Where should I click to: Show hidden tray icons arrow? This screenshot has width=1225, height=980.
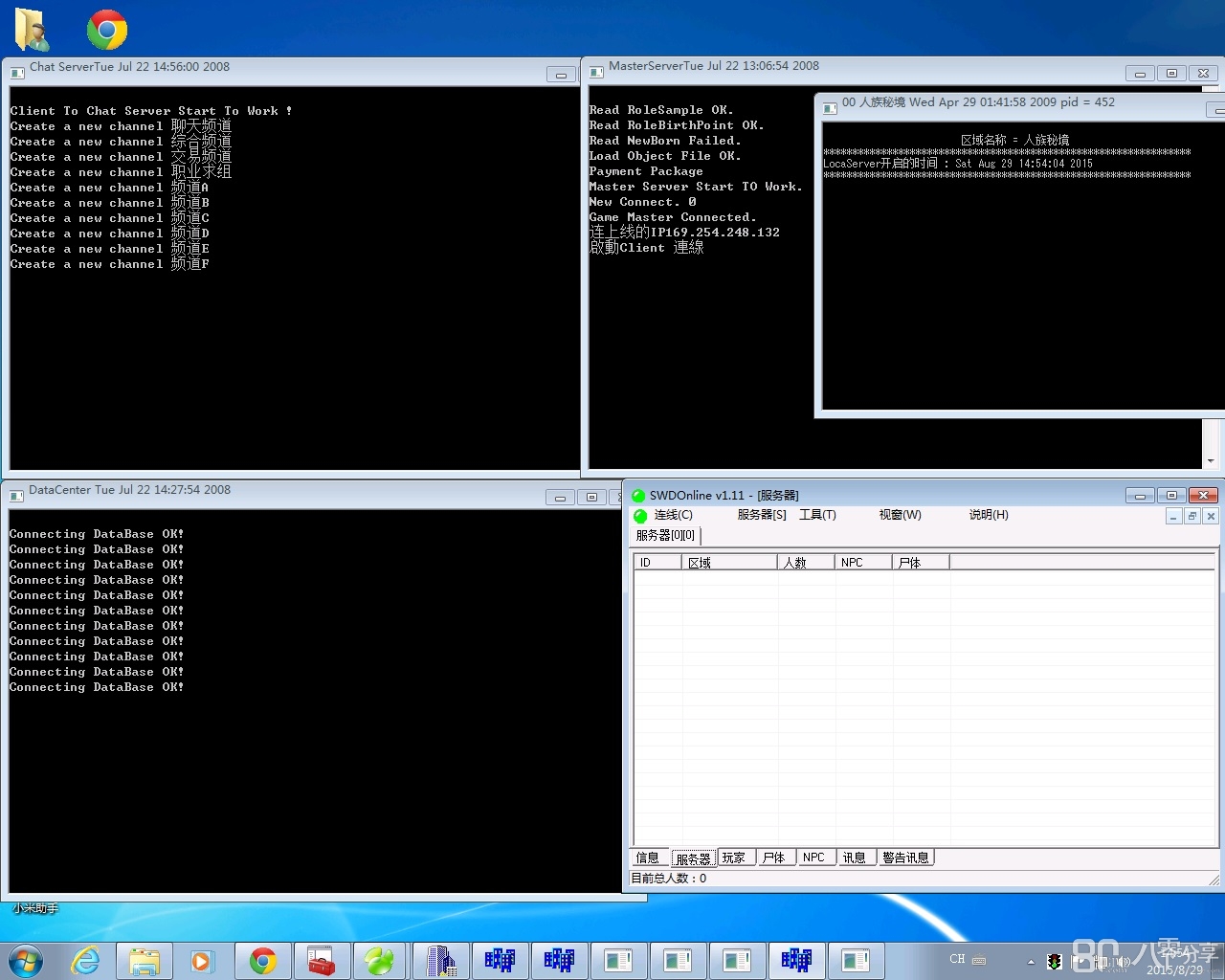pos(1031,962)
